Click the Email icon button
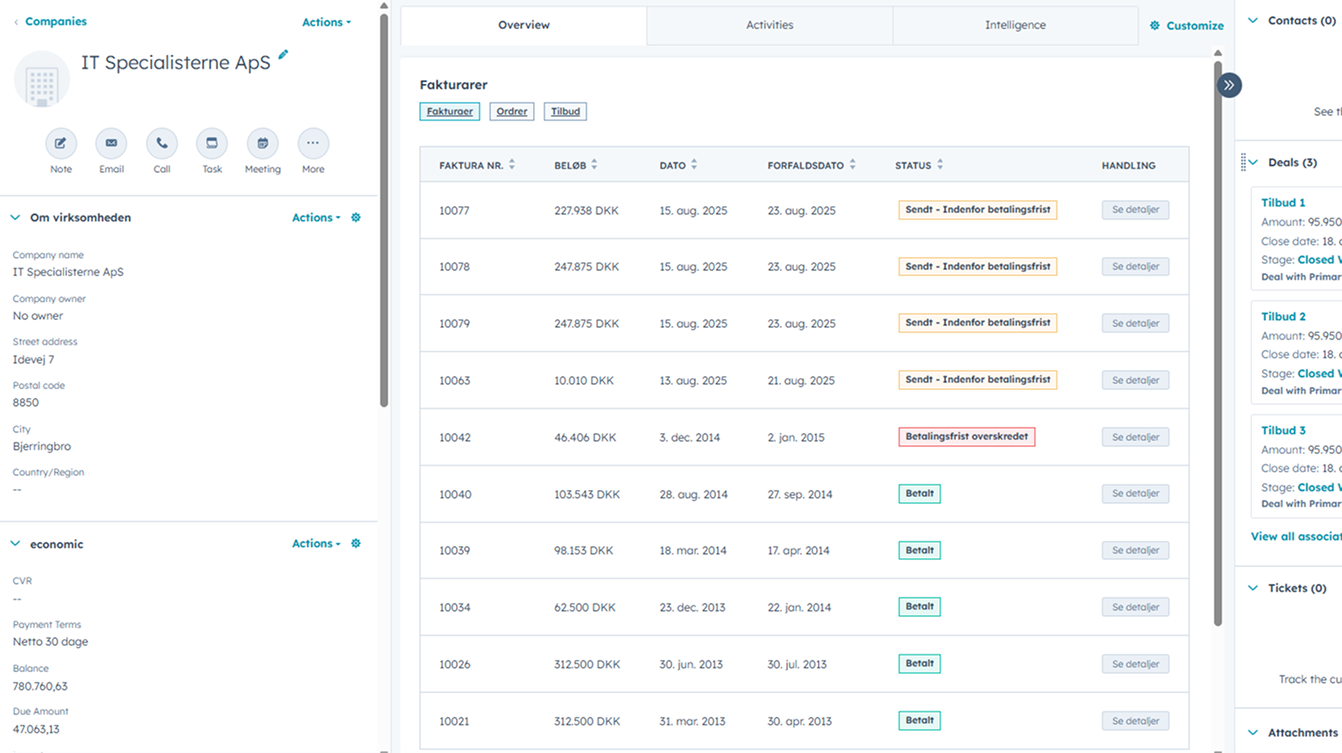1342x753 pixels. pyautogui.click(x=111, y=144)
